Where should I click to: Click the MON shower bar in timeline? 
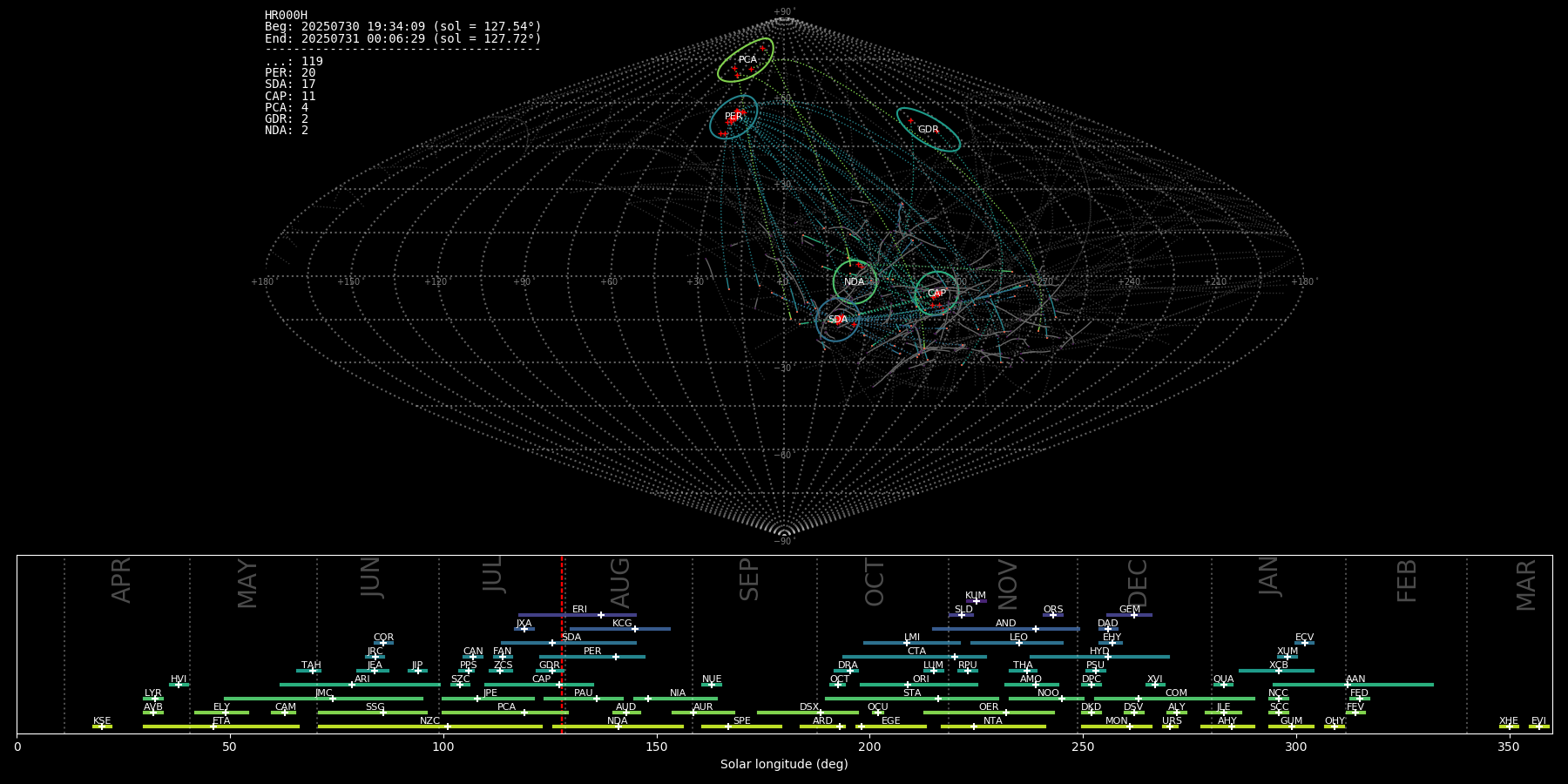tap(1117, 727)
